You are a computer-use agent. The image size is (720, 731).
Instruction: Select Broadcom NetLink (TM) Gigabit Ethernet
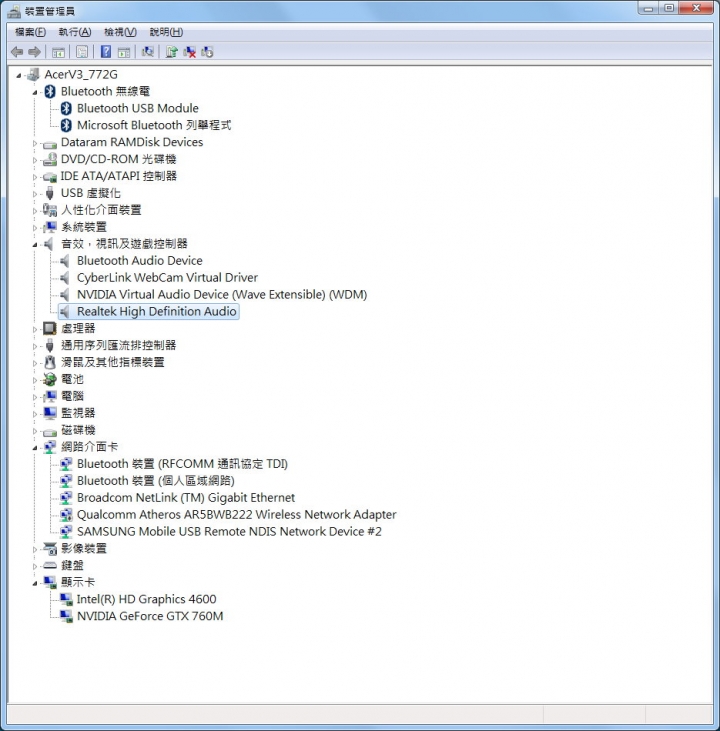coord(186,497)
